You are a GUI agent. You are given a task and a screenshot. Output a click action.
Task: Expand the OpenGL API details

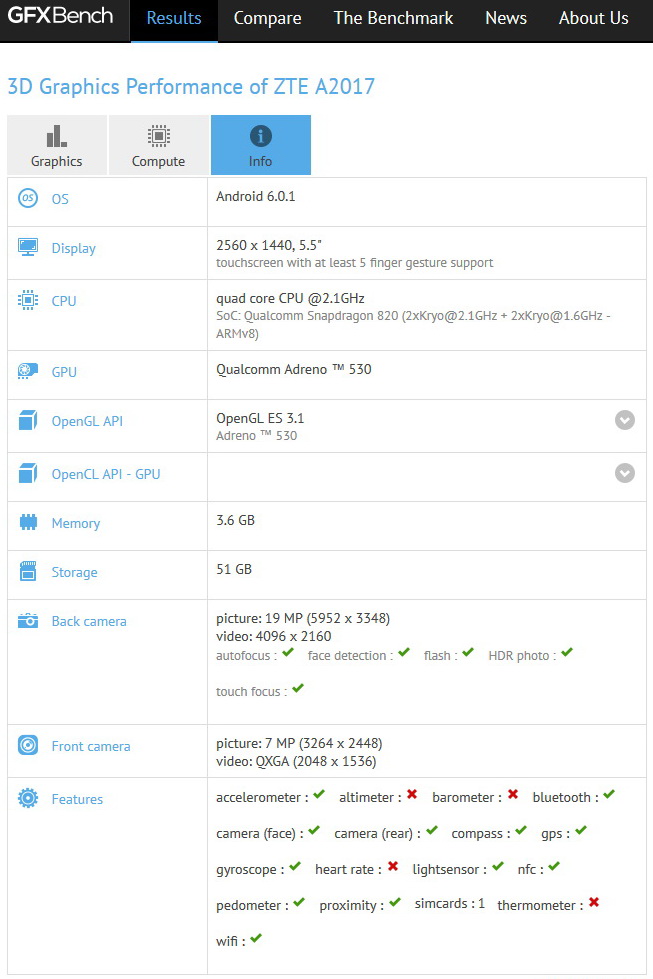click(x=625, y=421)
